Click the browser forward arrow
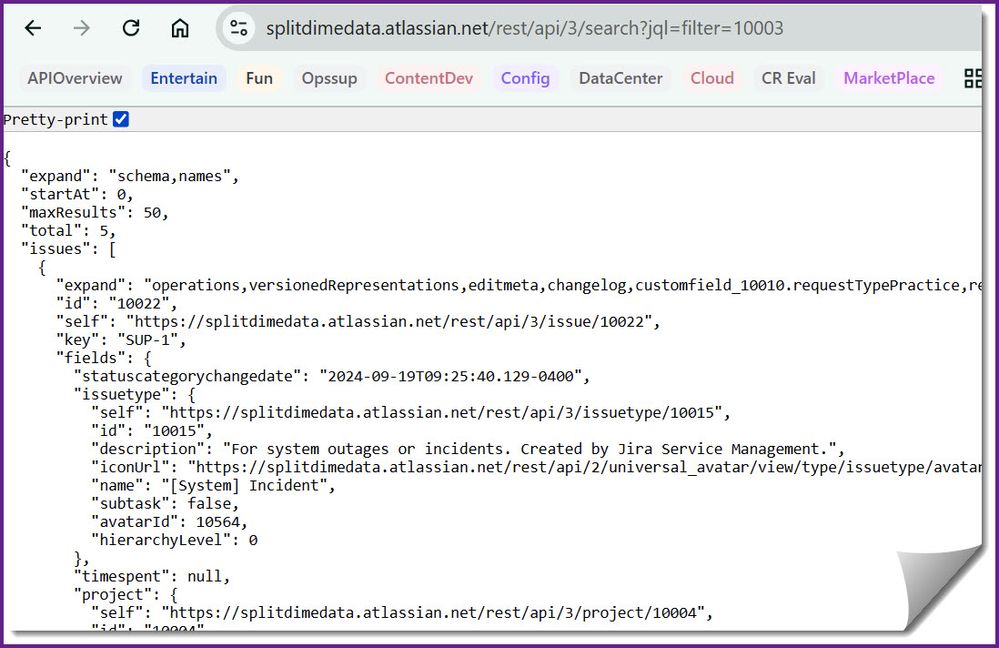The width and height of the screenshot is (999, 648). click(82, 28)
